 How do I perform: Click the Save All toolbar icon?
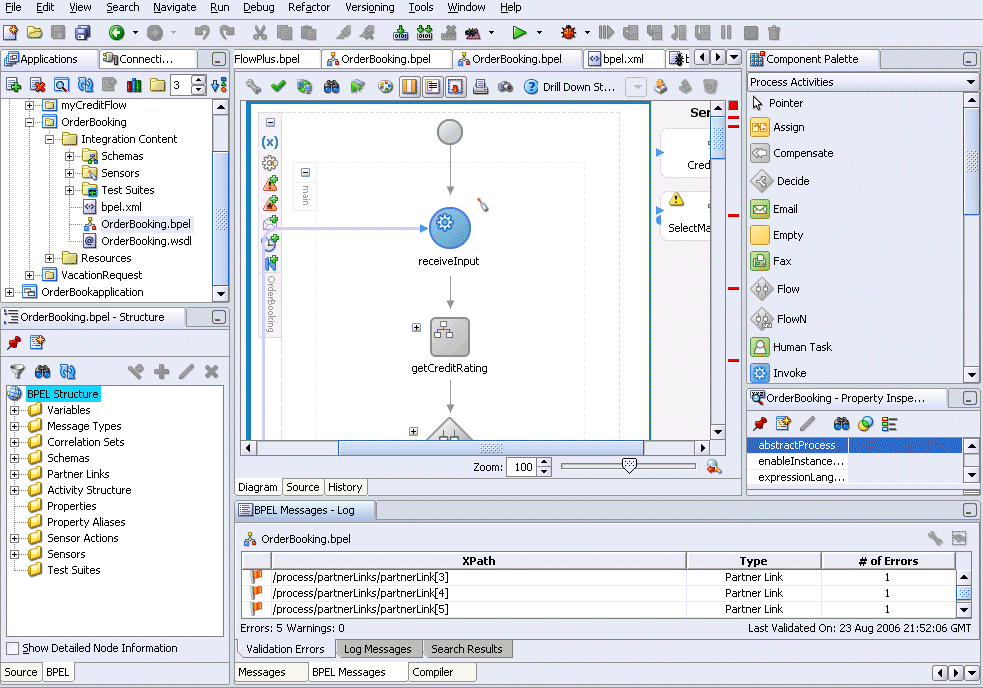pos(83,33)
